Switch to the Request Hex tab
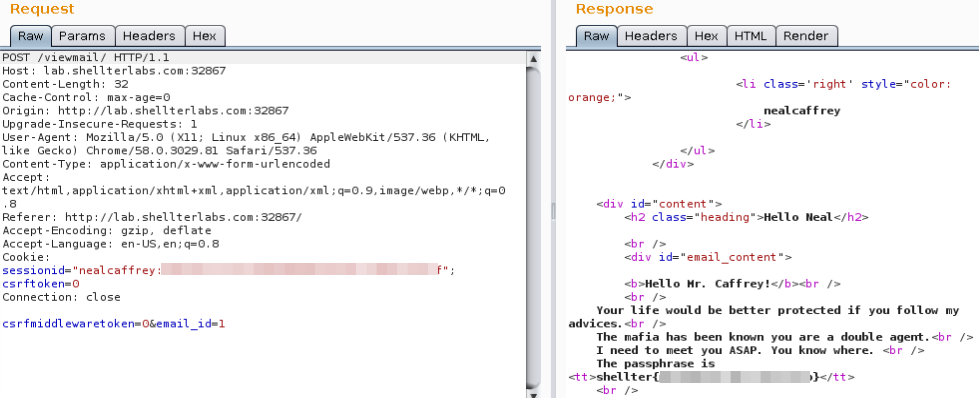Image resolution: width=979 pixels, height=398 pixels. (205, 36)
